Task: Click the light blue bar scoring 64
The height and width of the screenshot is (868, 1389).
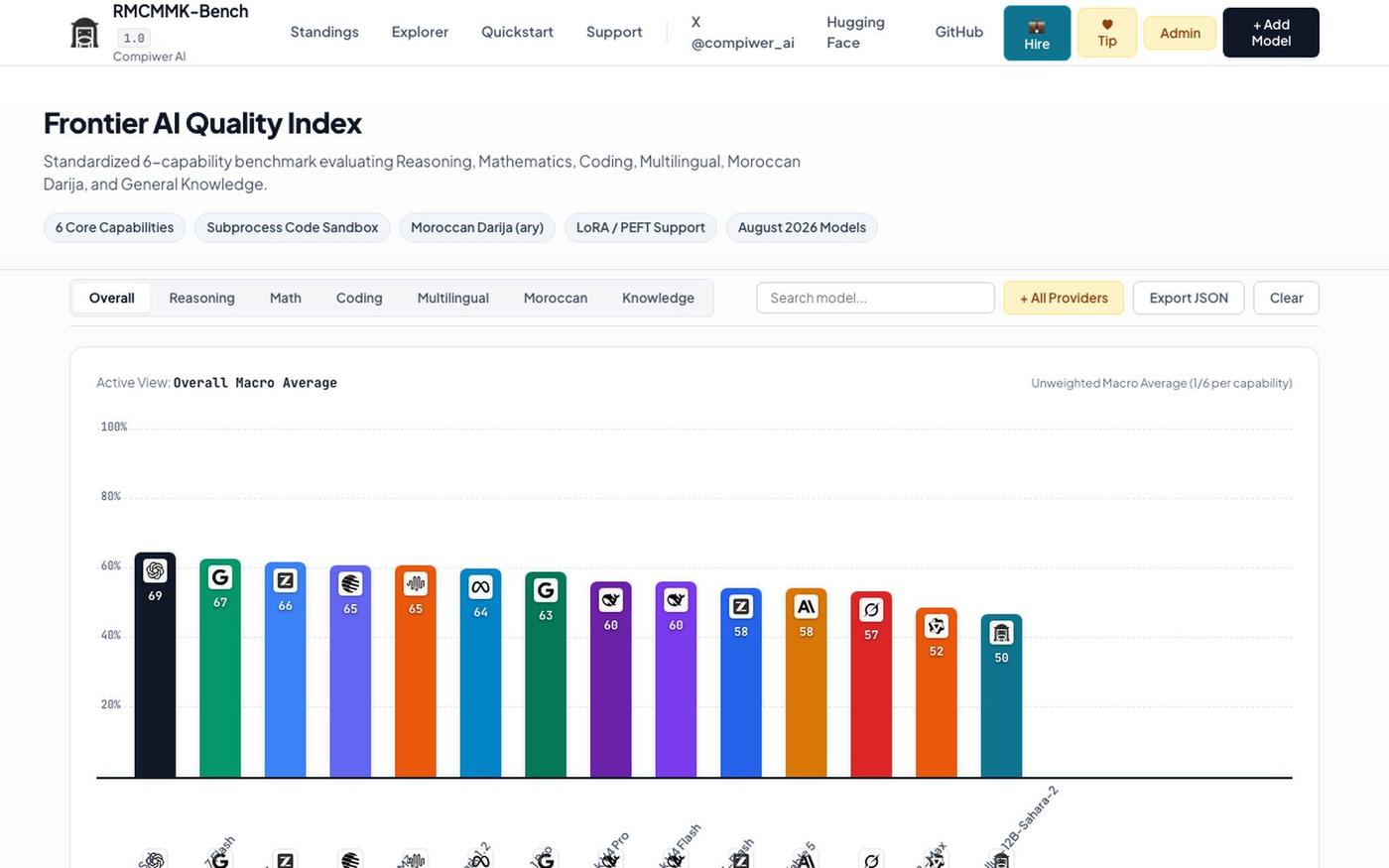Action: coord(480,674)
